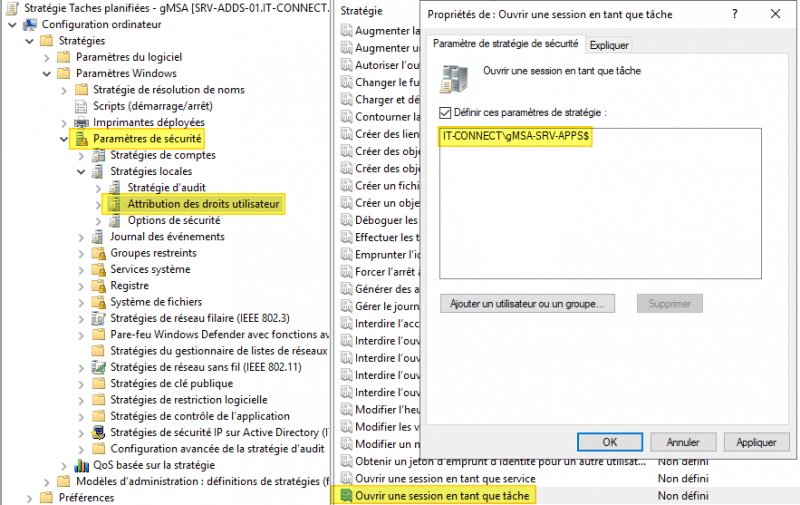Image resolution: width=800 pixels, height=505 pixels.
Task: Expand Stratégie de résolution de noms
Action: 64,90
